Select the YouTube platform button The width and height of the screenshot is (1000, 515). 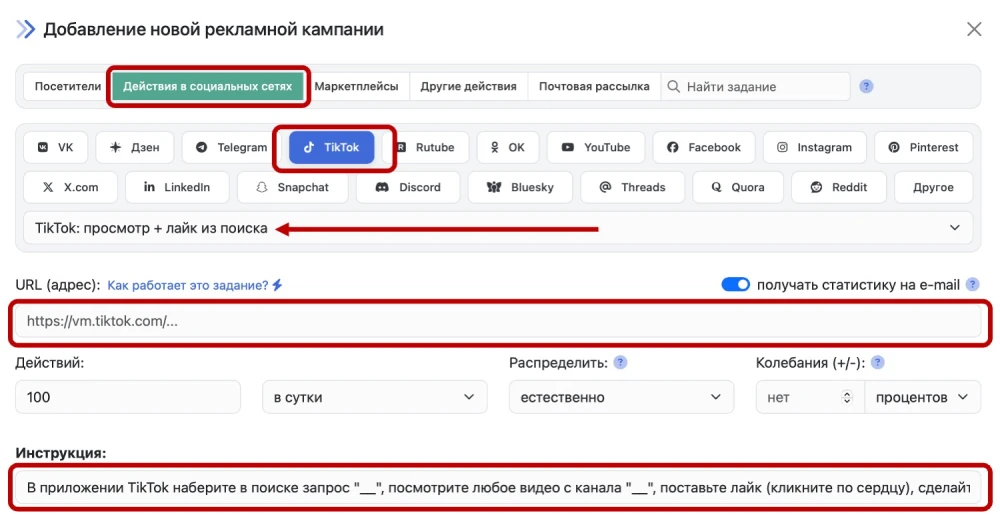(x=595, y=147)
